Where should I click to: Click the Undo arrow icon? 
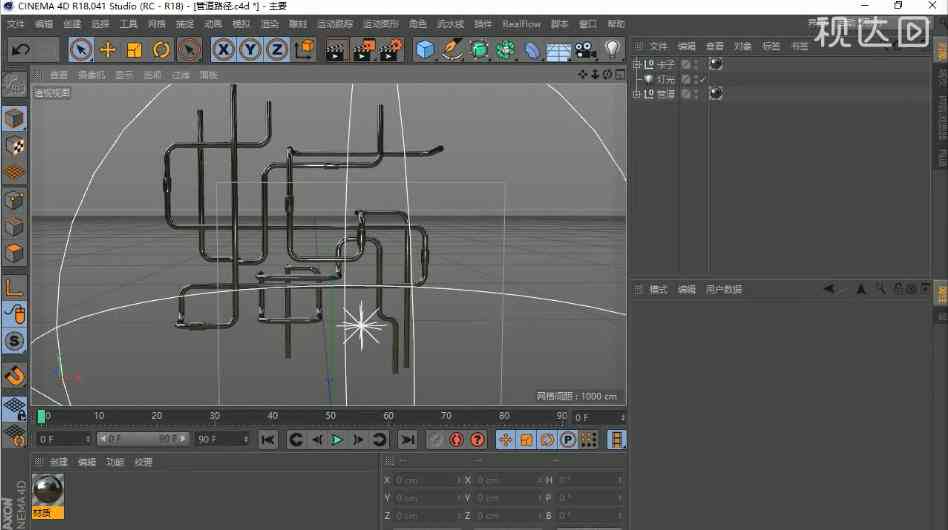click(x=21, y=49)
